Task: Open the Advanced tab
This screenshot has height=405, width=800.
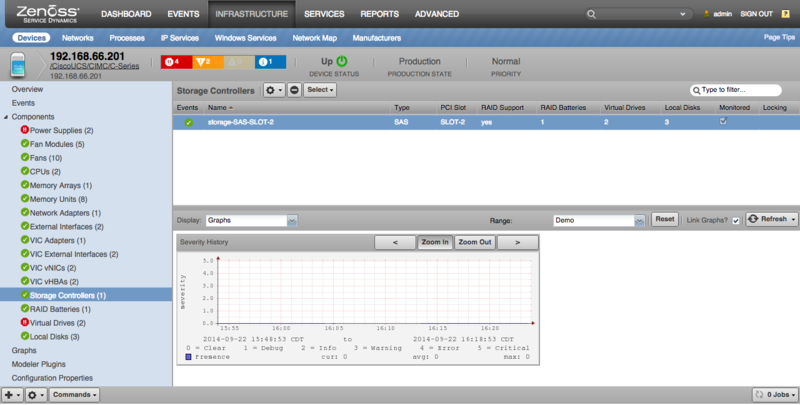Action: tap(437, 14)
